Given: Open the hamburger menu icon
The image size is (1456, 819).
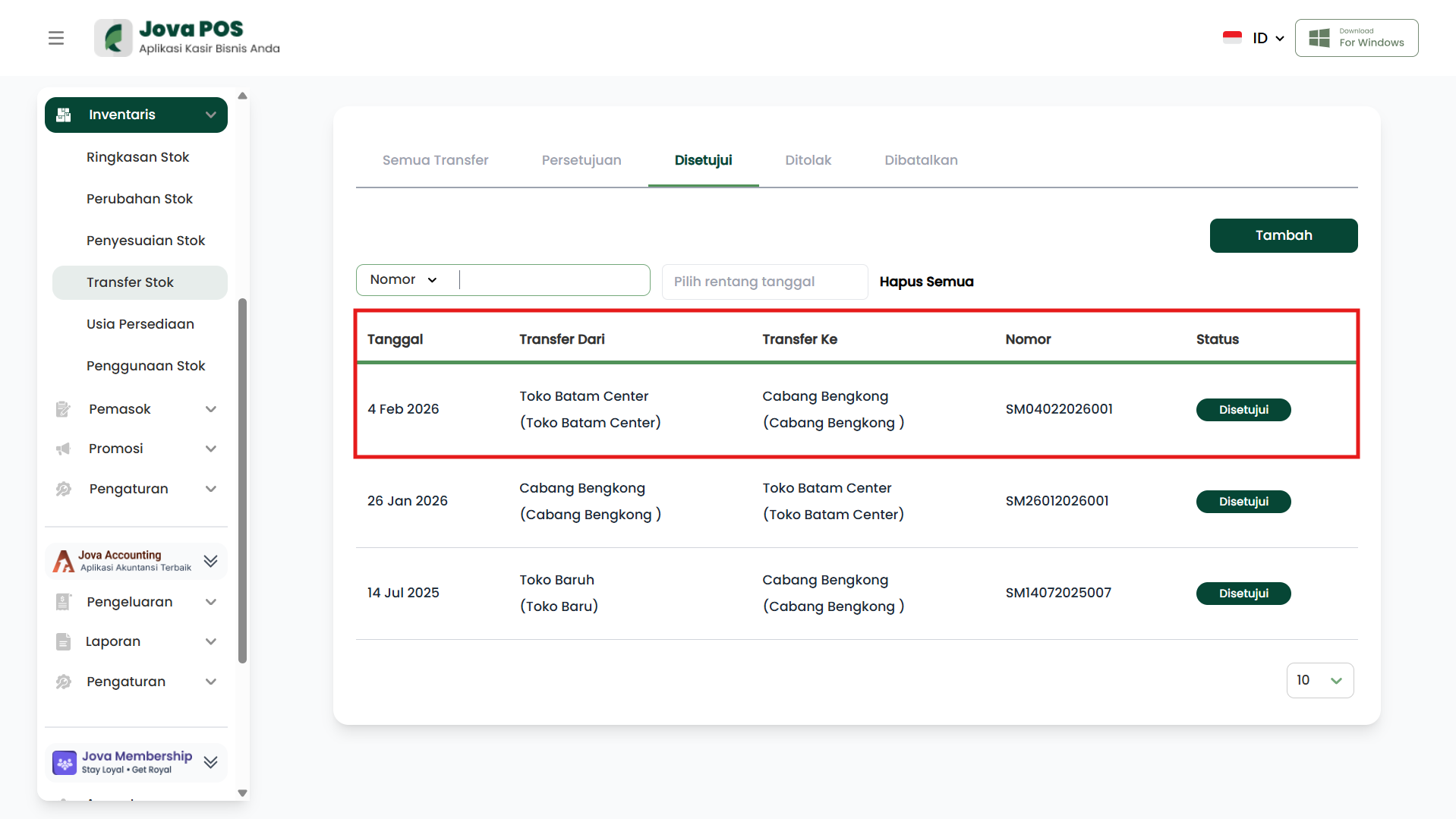Looking at the screenshot, I should 56,38.
